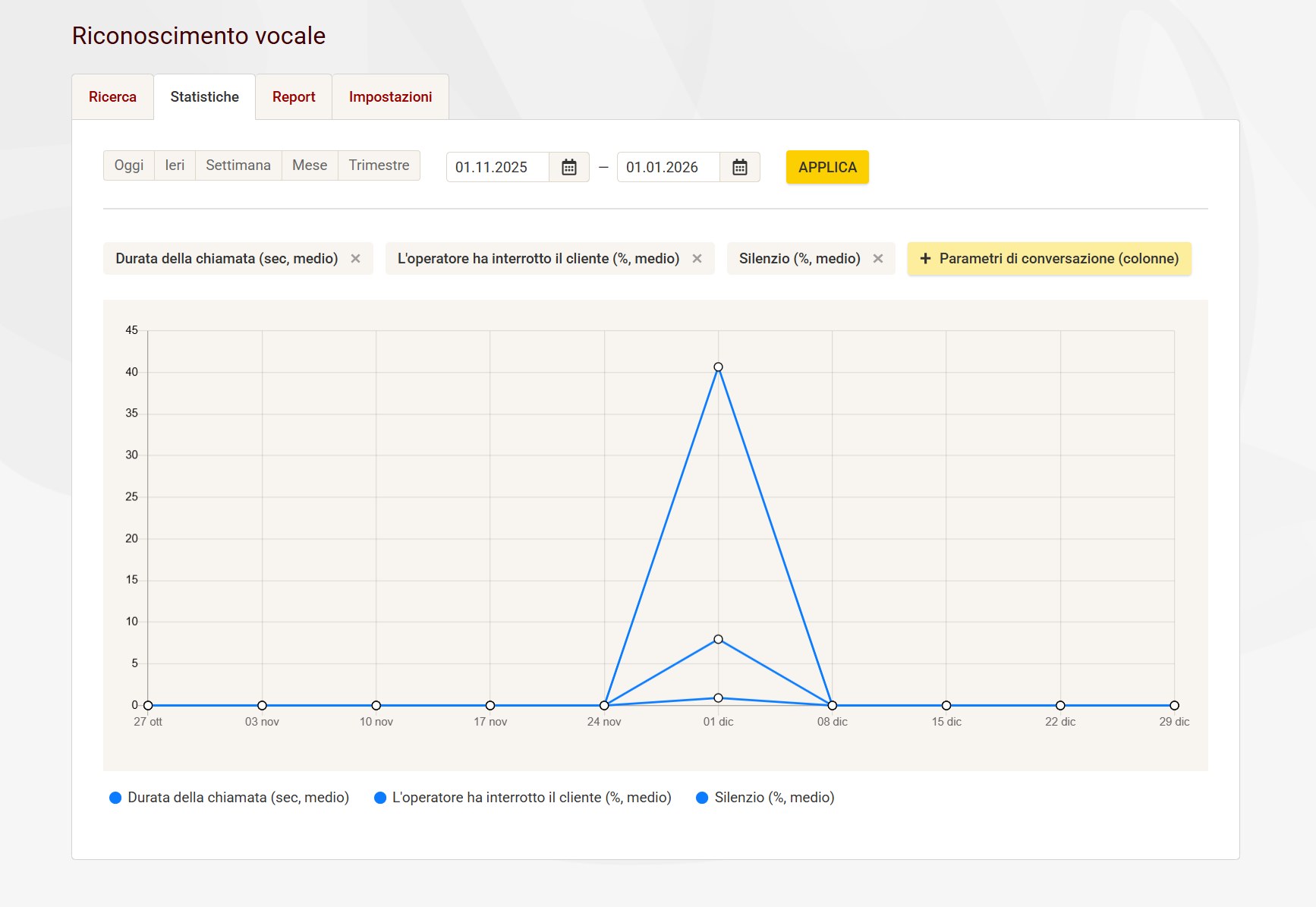The width and height of the screenshot is (1316, 907).
Task: Remove the L'operatore ha interrotto il cliente chip
Action: (697, 259)
